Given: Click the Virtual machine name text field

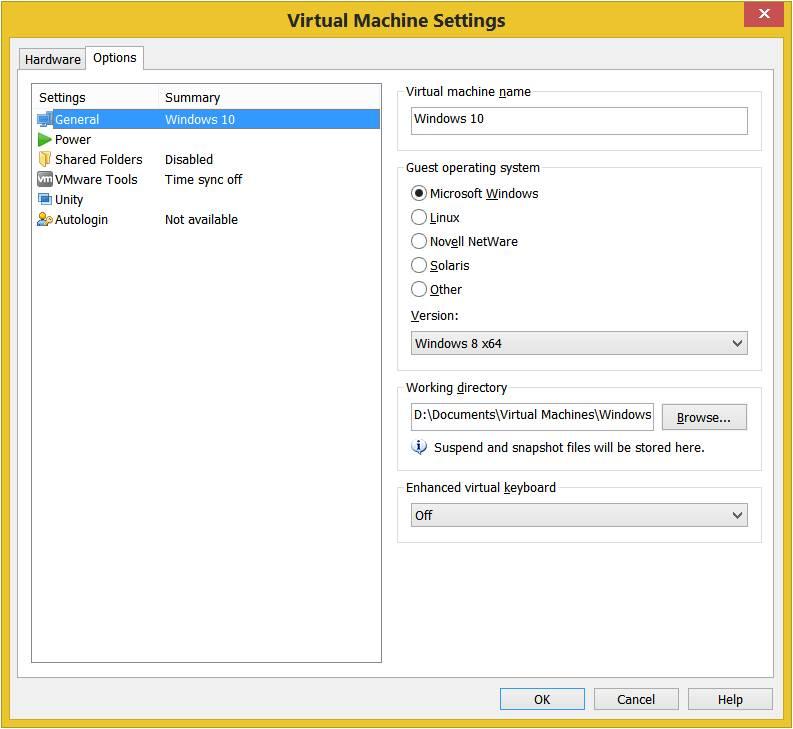Looking at the screenshot, I should click(579, 119).
